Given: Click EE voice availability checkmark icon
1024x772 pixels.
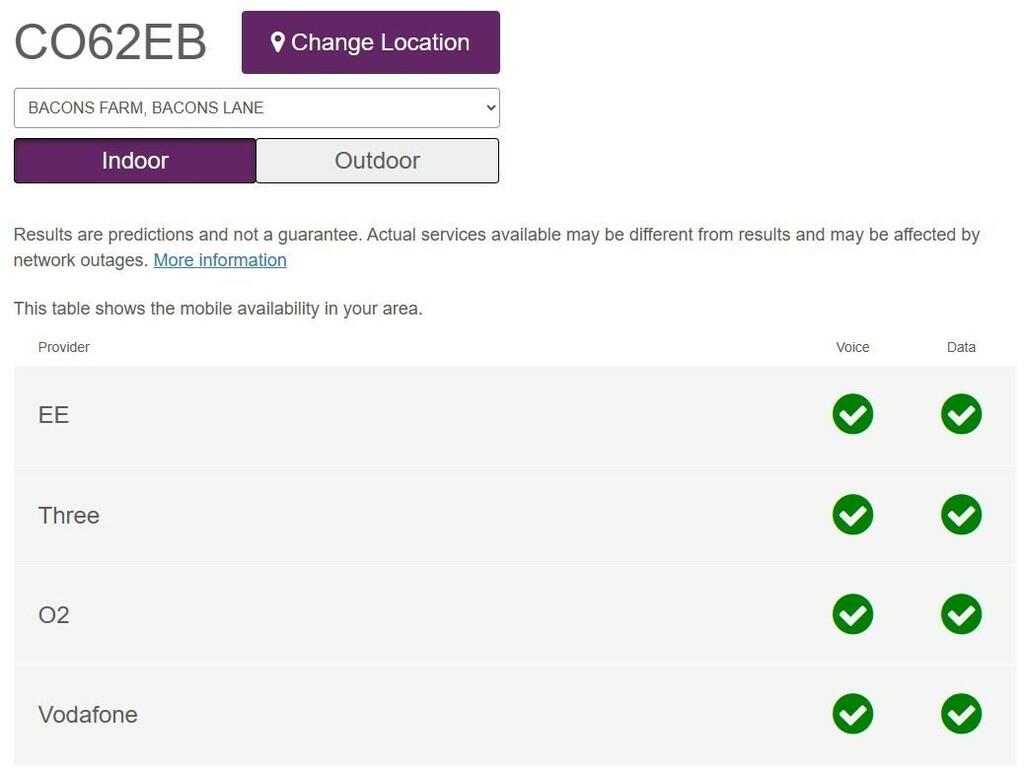Looking at the screenshot, I should [852, 414].
